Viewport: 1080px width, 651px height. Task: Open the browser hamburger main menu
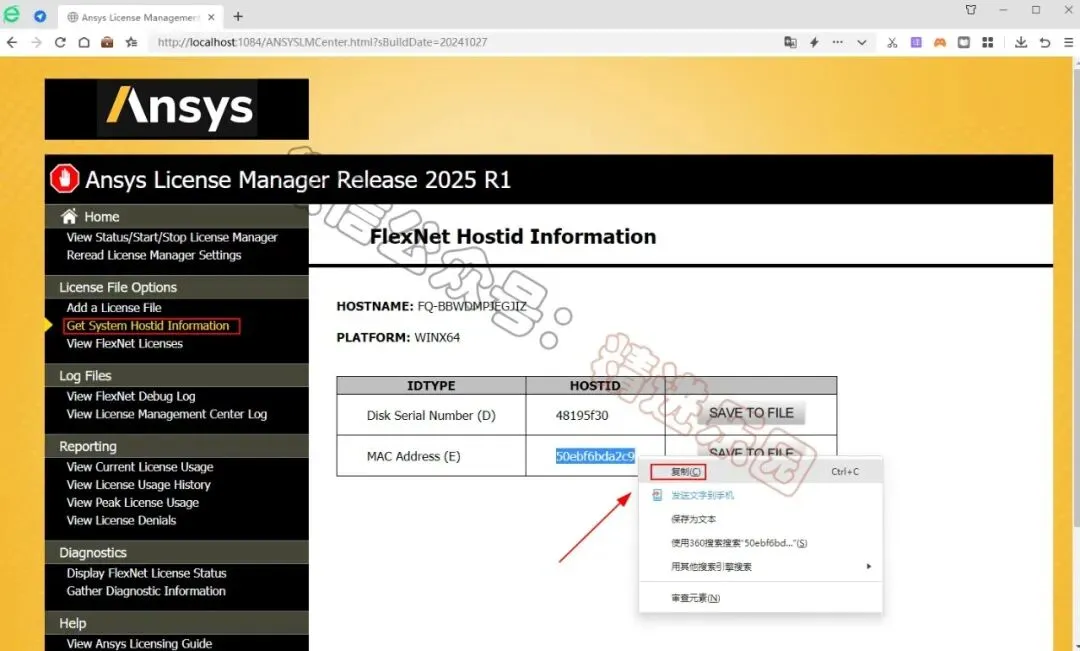[1068, 42]
